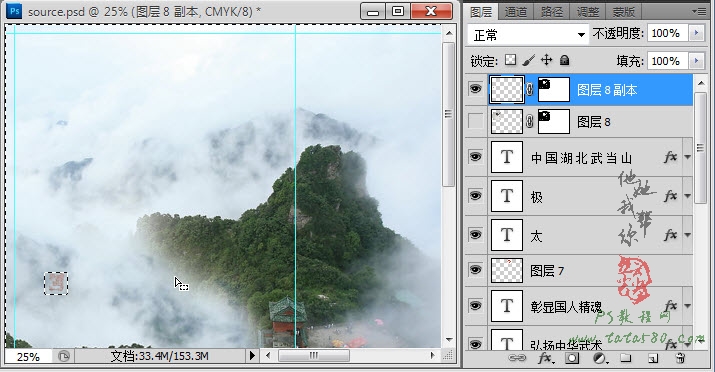
Task: Toggle lock image pixels brush icon
Action: [528, 60]
